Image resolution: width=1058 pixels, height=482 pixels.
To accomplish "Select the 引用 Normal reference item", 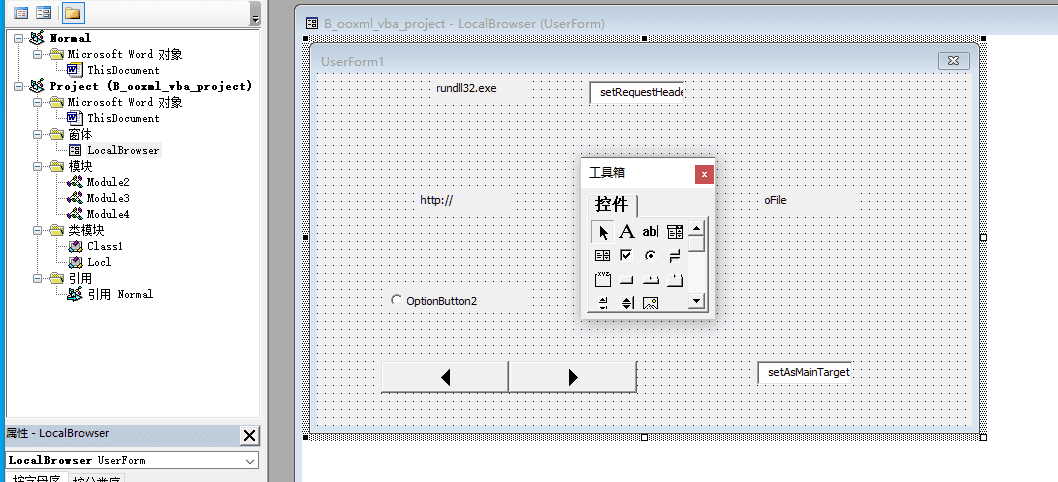I will tap(120, 294).
